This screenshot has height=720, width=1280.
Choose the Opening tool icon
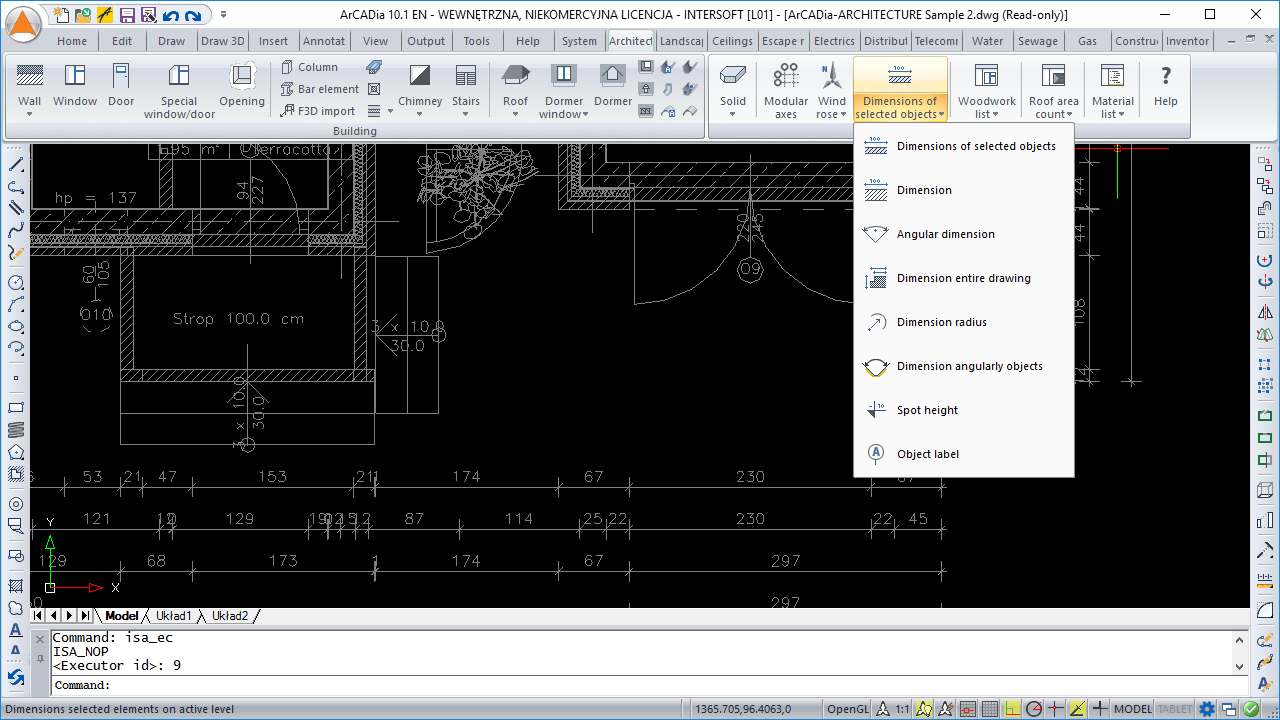[242, 77]
